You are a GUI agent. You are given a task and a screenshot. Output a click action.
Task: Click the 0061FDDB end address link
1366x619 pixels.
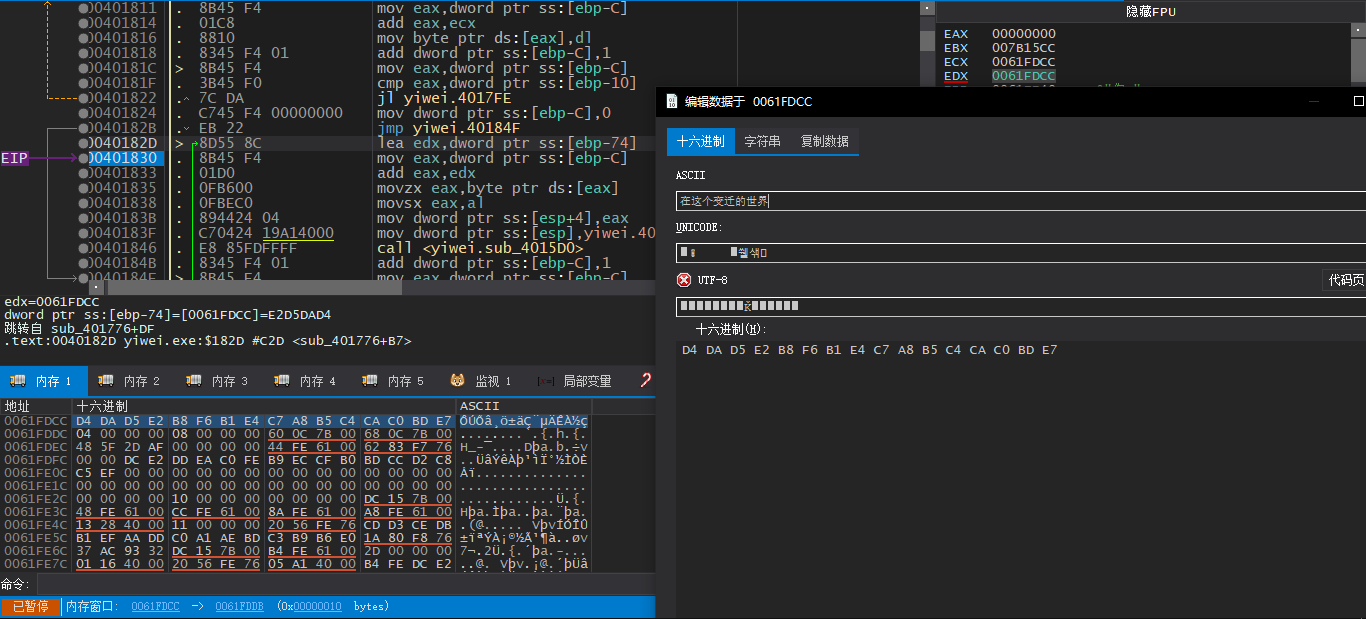(239, 606)
